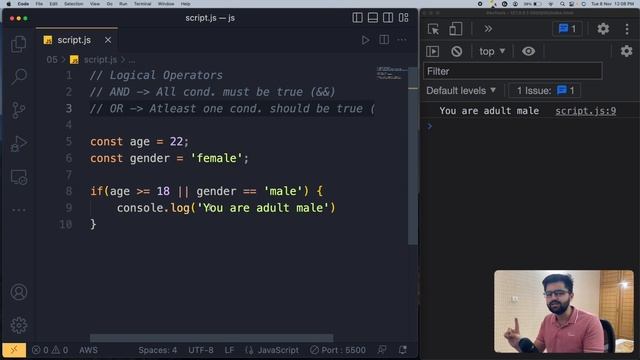
Task: Toggle the secondary side bar in VS Code
Action: [388, 18]
